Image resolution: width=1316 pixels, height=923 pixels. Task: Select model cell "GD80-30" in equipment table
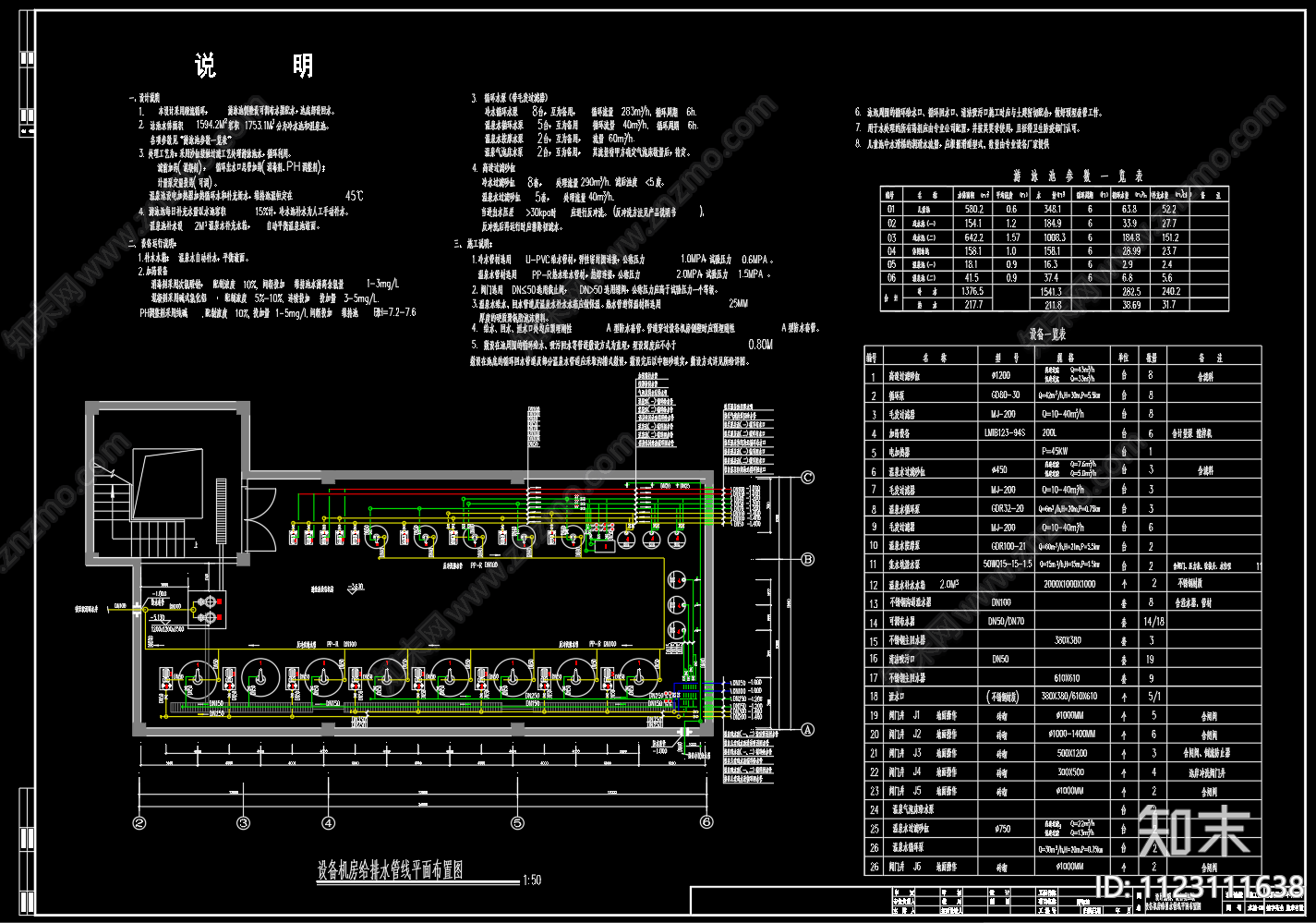click(x=1005, y=395)
